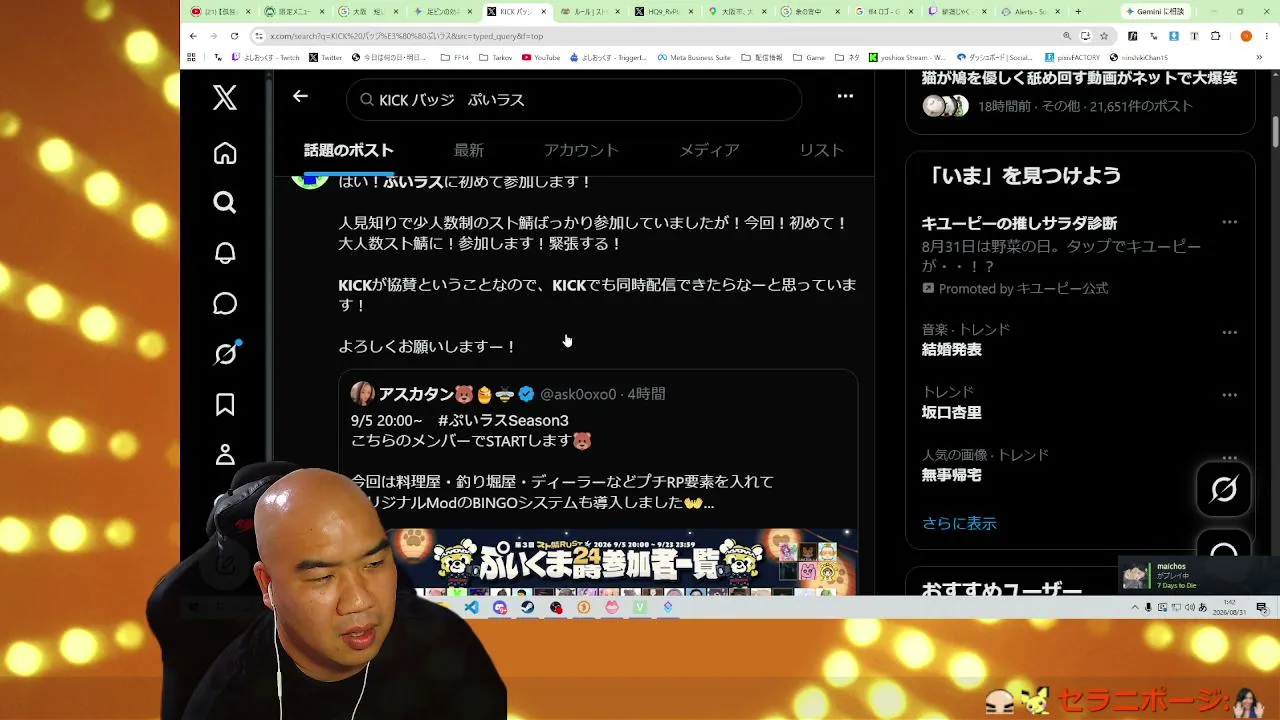Switch to メディア tab
The image size is (1280, 720).
pyautogui.click(x=709, y=150)
